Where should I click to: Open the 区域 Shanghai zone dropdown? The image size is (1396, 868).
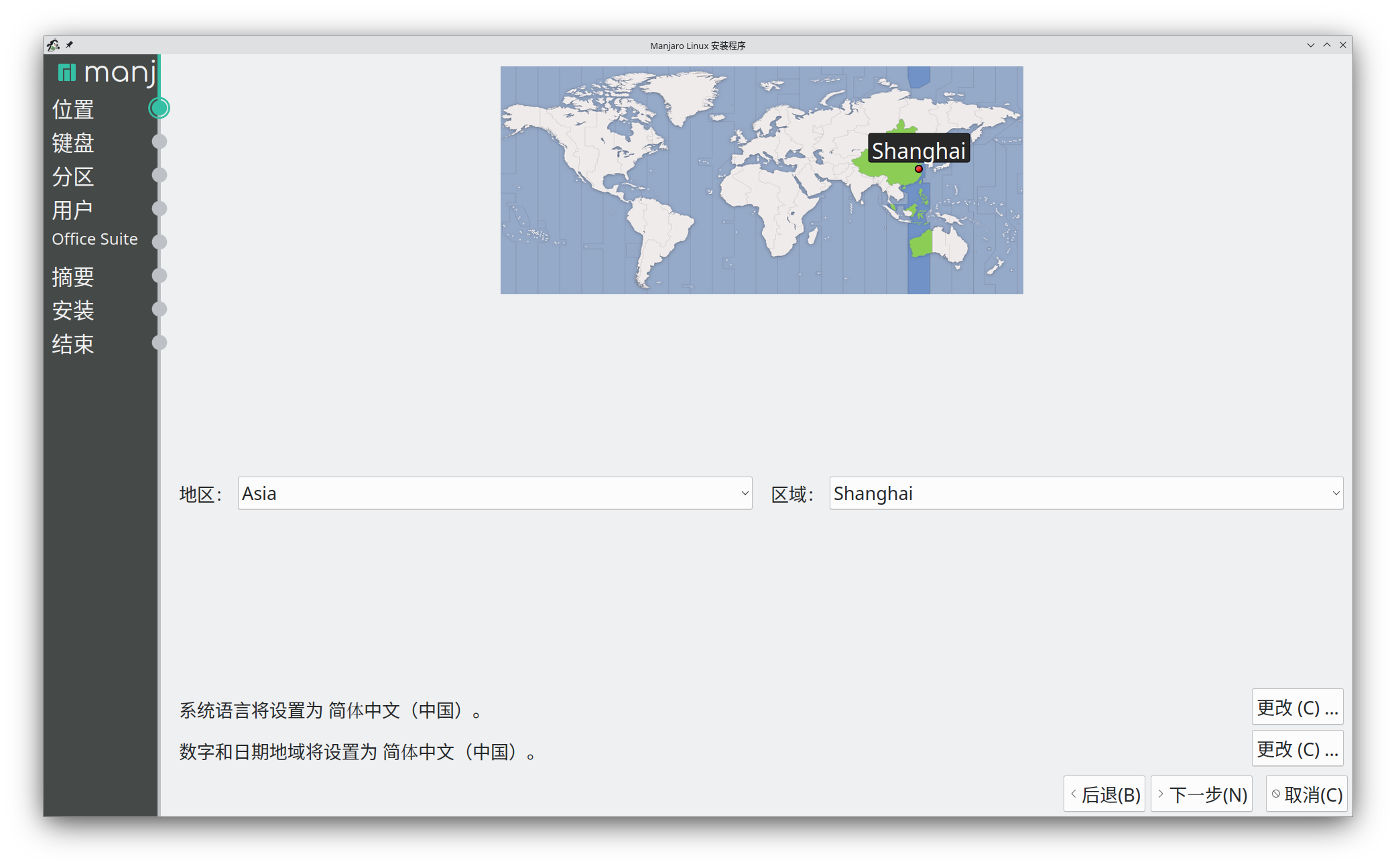tap(1086, 493)
